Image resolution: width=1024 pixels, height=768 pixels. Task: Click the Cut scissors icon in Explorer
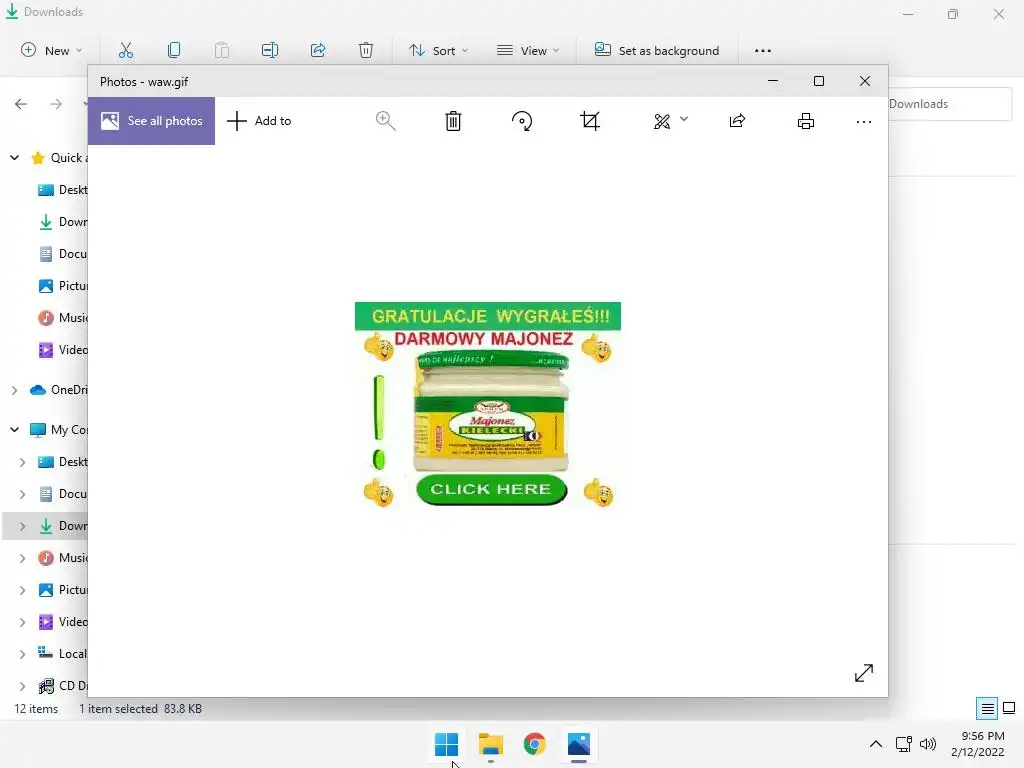coord(125,50)
